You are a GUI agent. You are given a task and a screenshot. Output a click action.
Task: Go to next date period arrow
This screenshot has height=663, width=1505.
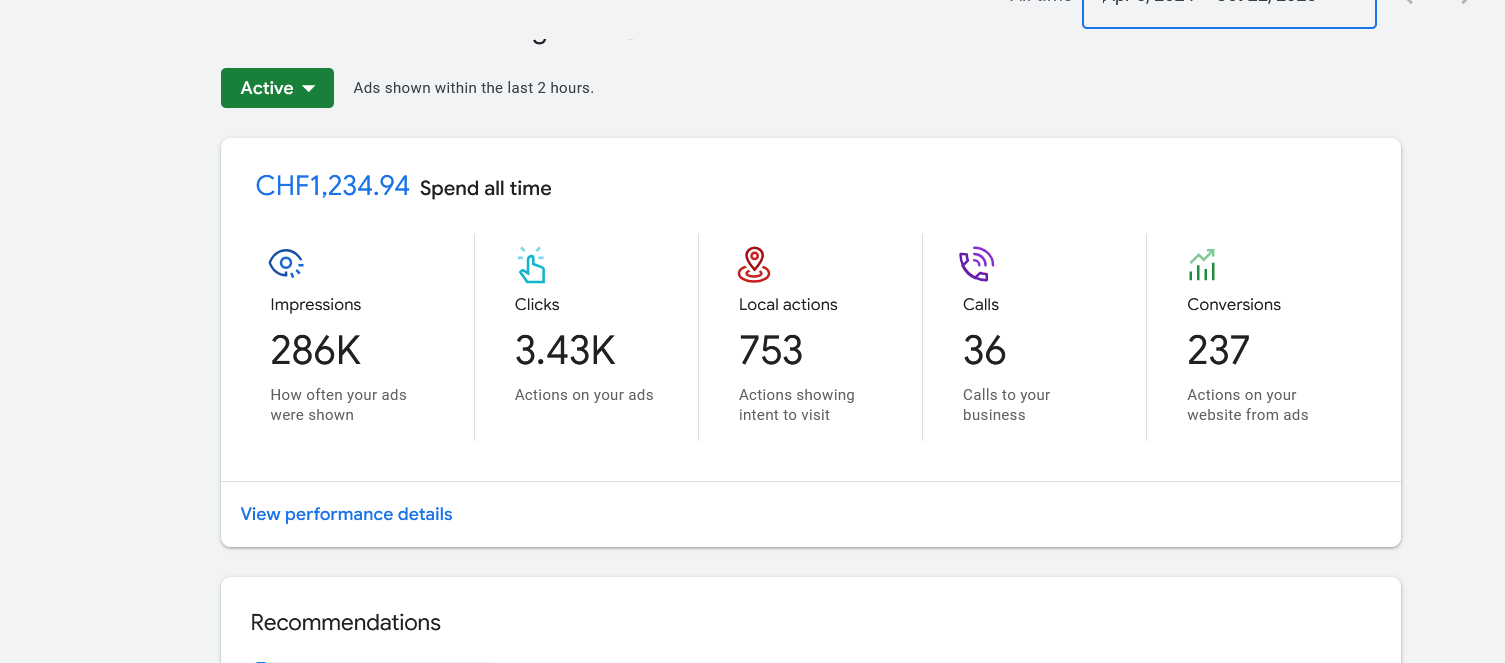click(x=1466, y=3)
